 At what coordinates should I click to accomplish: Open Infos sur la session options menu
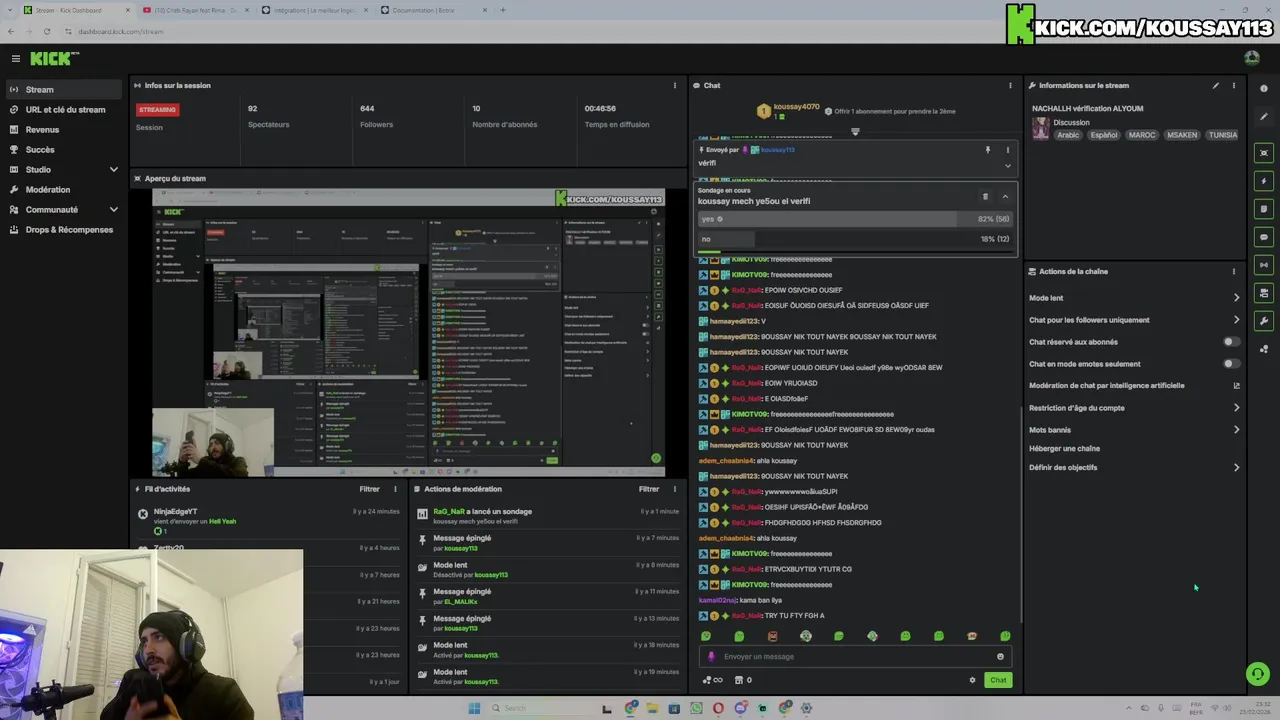coord(674,85)
